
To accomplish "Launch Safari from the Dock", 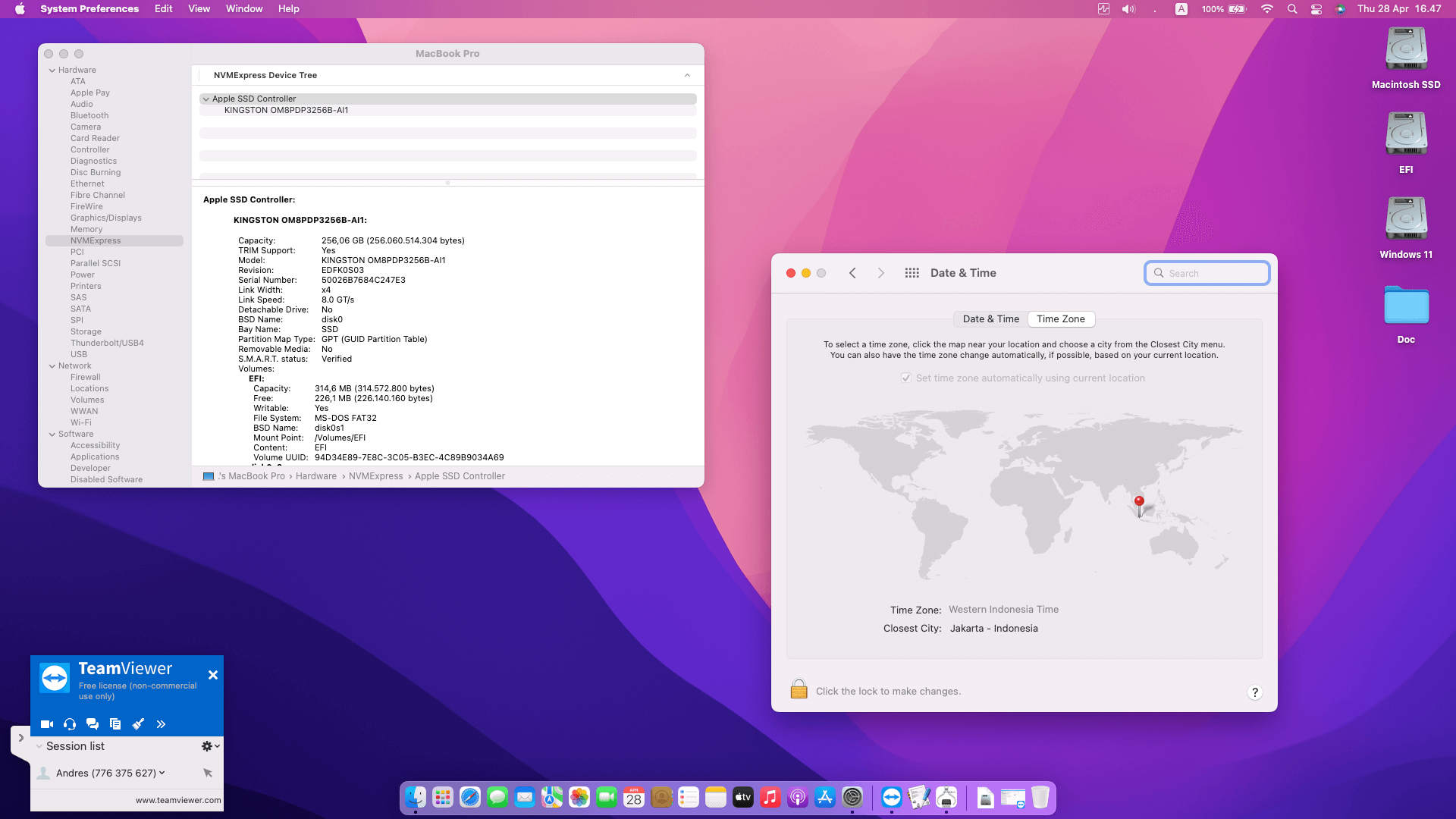I will coord(470,798).
